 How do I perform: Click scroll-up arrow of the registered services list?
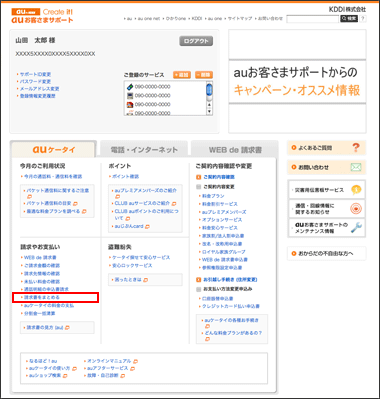click(209, 104)
